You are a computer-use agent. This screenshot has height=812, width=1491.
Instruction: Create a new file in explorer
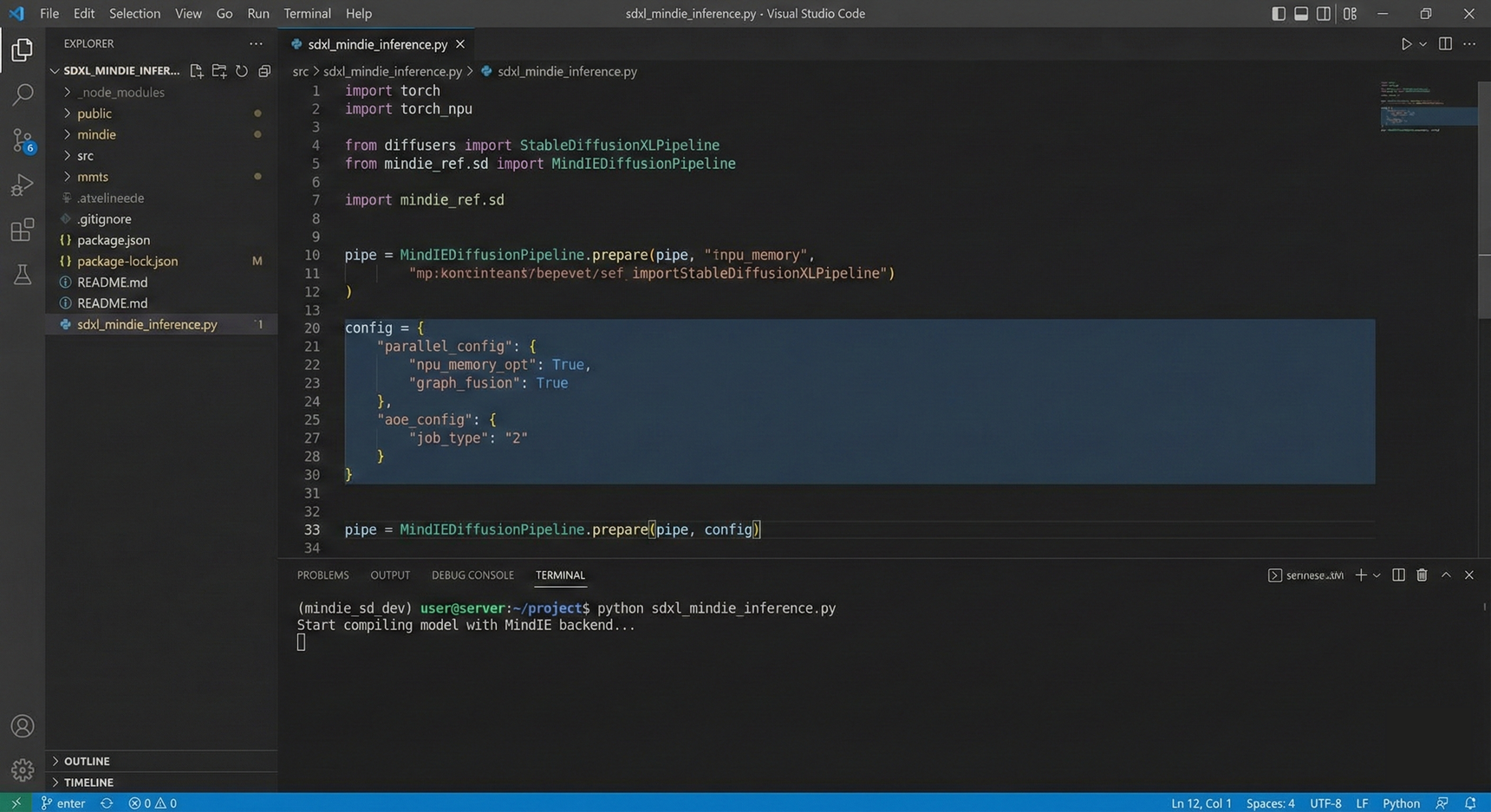[197, 71]
